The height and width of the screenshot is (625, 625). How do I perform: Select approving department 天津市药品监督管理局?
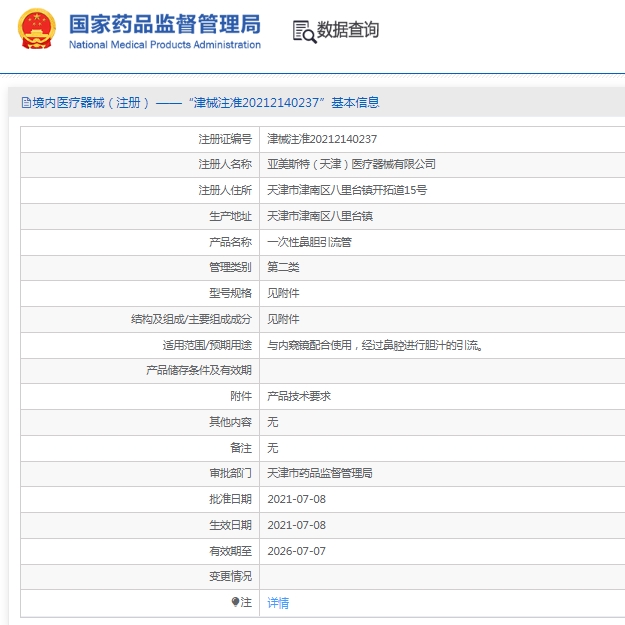pos(320,473)
